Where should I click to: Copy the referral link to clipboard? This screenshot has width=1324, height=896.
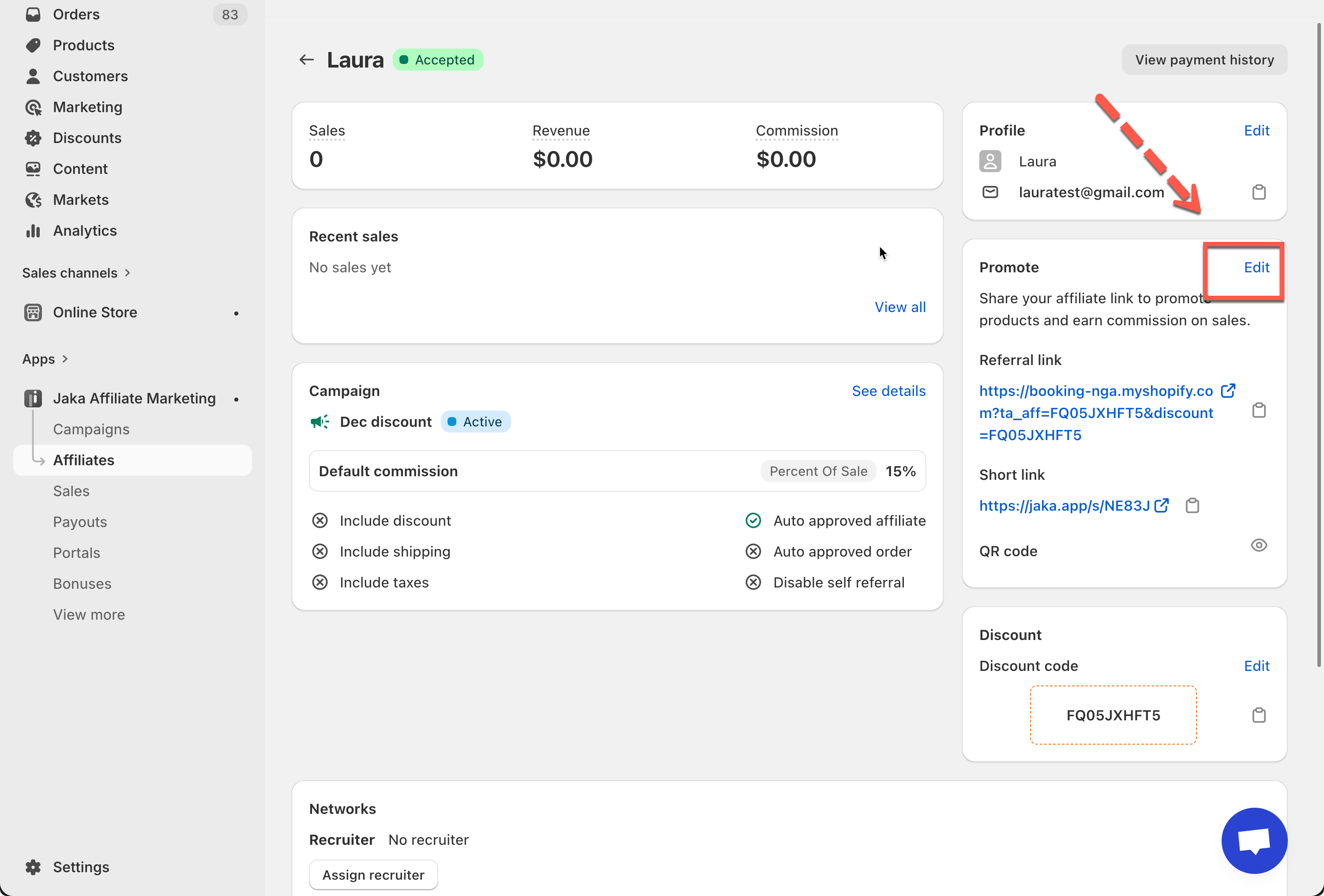click(1259, 410)
